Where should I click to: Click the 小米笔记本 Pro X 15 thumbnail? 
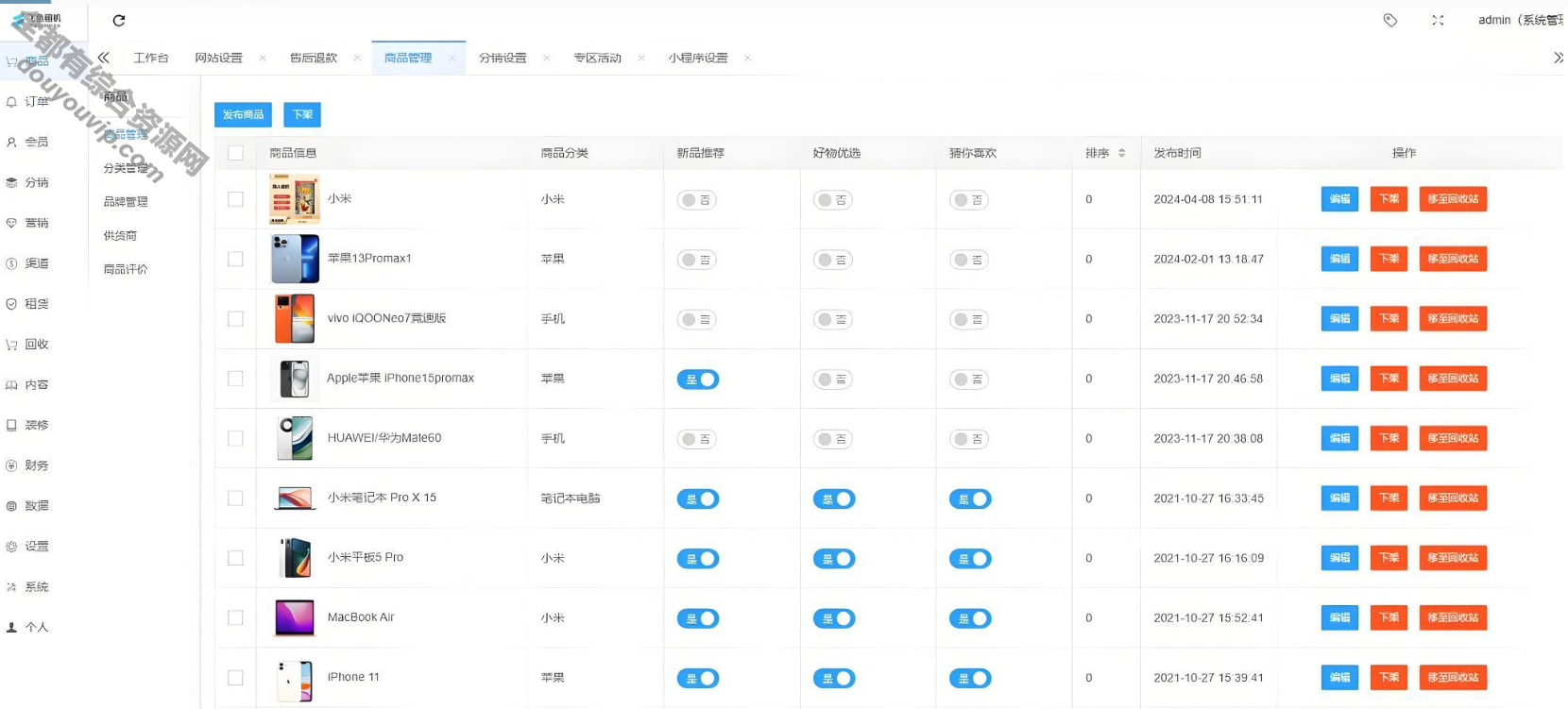pos(295,498)
